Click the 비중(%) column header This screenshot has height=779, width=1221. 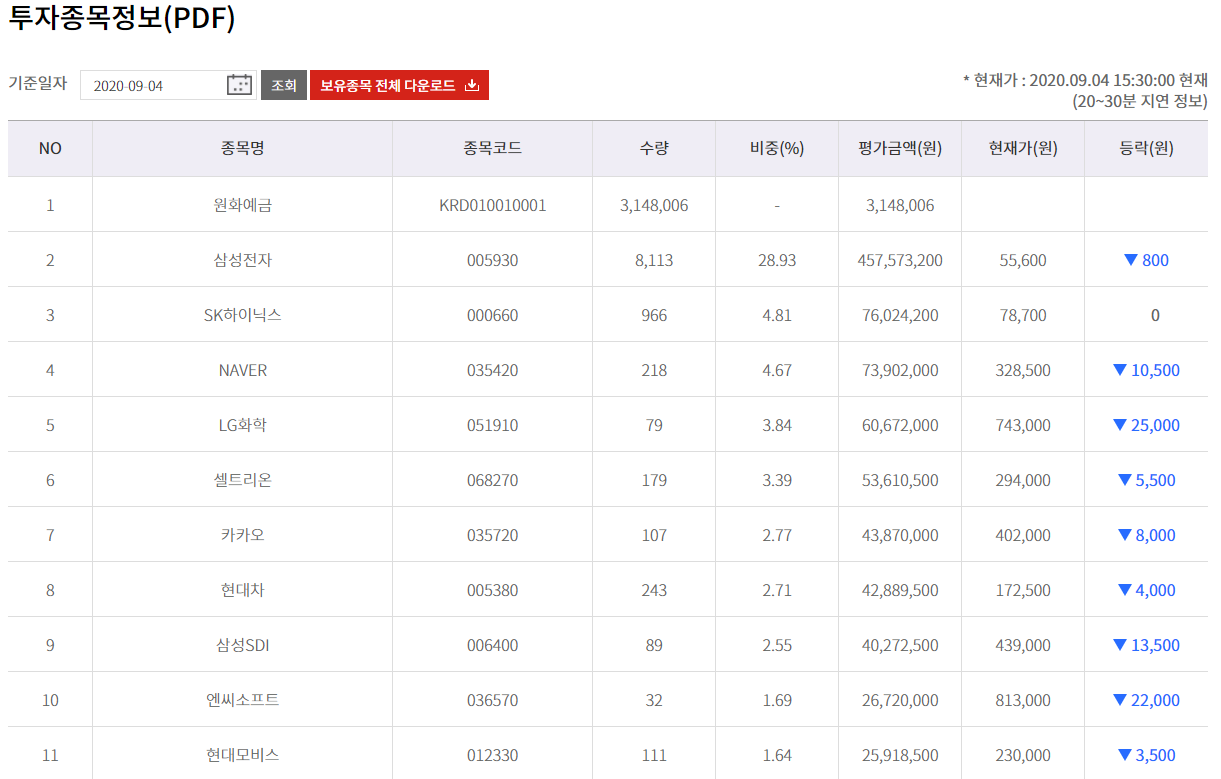click(x=777, y=148)
